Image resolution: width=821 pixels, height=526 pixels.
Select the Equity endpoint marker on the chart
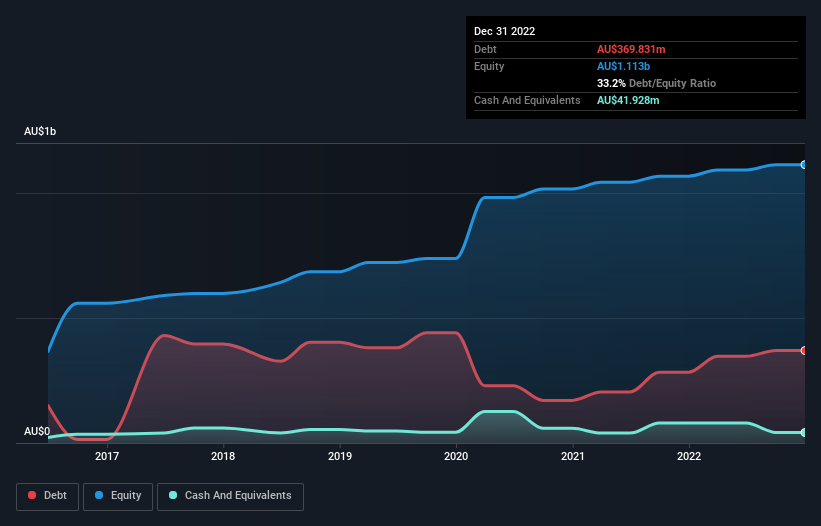(804, 165)
